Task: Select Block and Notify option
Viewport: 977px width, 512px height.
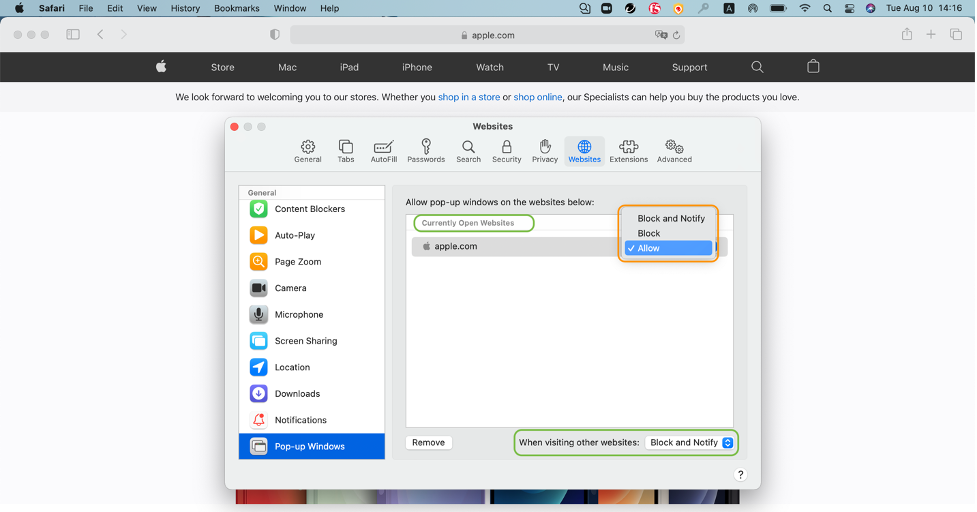Action: point(670,218)
